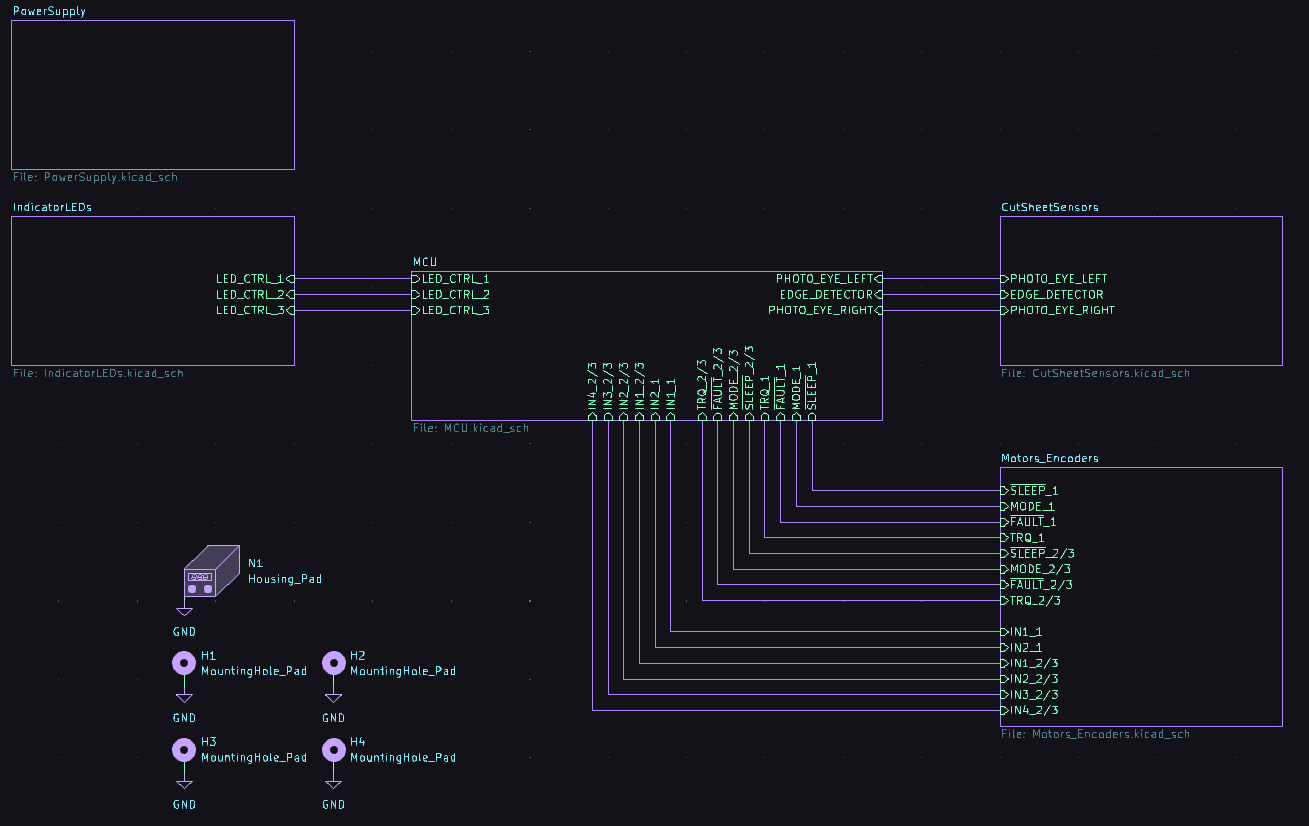Click the MountingHole_Pad value next to H2

click(x=403, y=671)
